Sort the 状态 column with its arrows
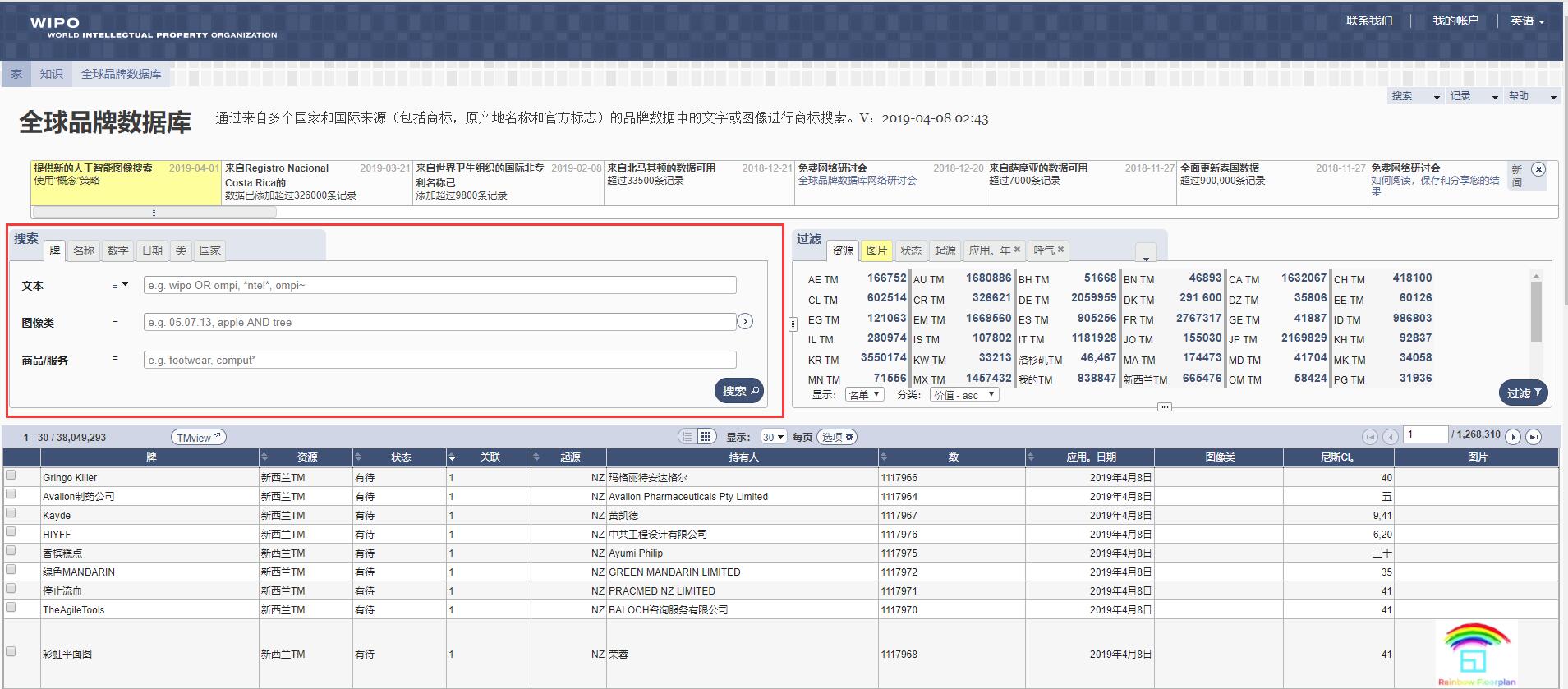Viewport: 1568px width, 689px height. (x=357, y=457)
